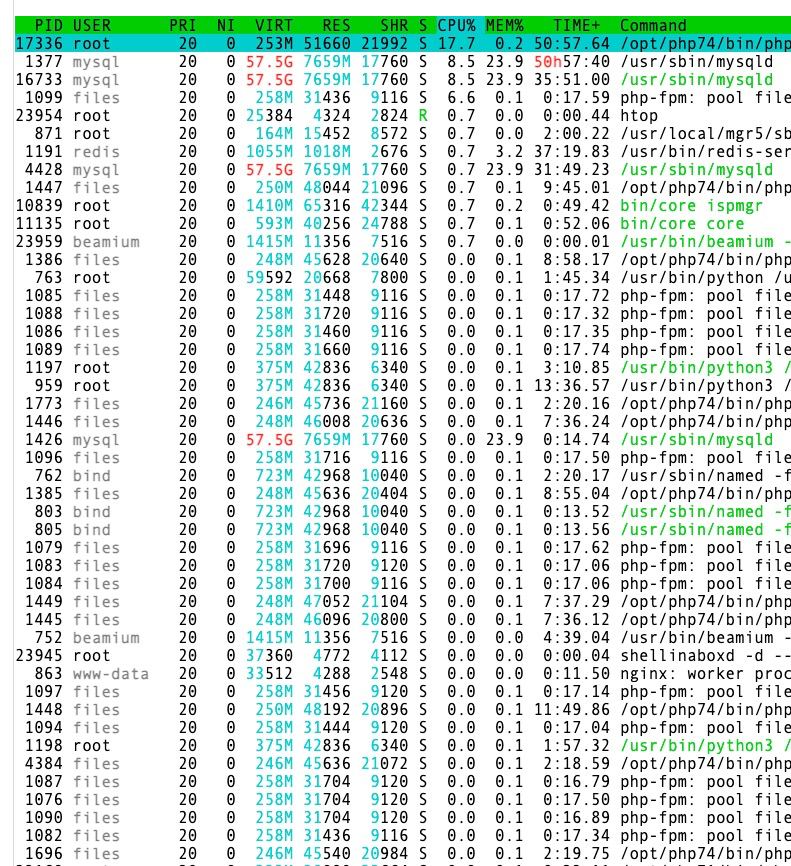Screen dimensions: 791x866
Task: Select python3 thread with PID 1197
Action: pyautogui.click(x=403, y=367)
